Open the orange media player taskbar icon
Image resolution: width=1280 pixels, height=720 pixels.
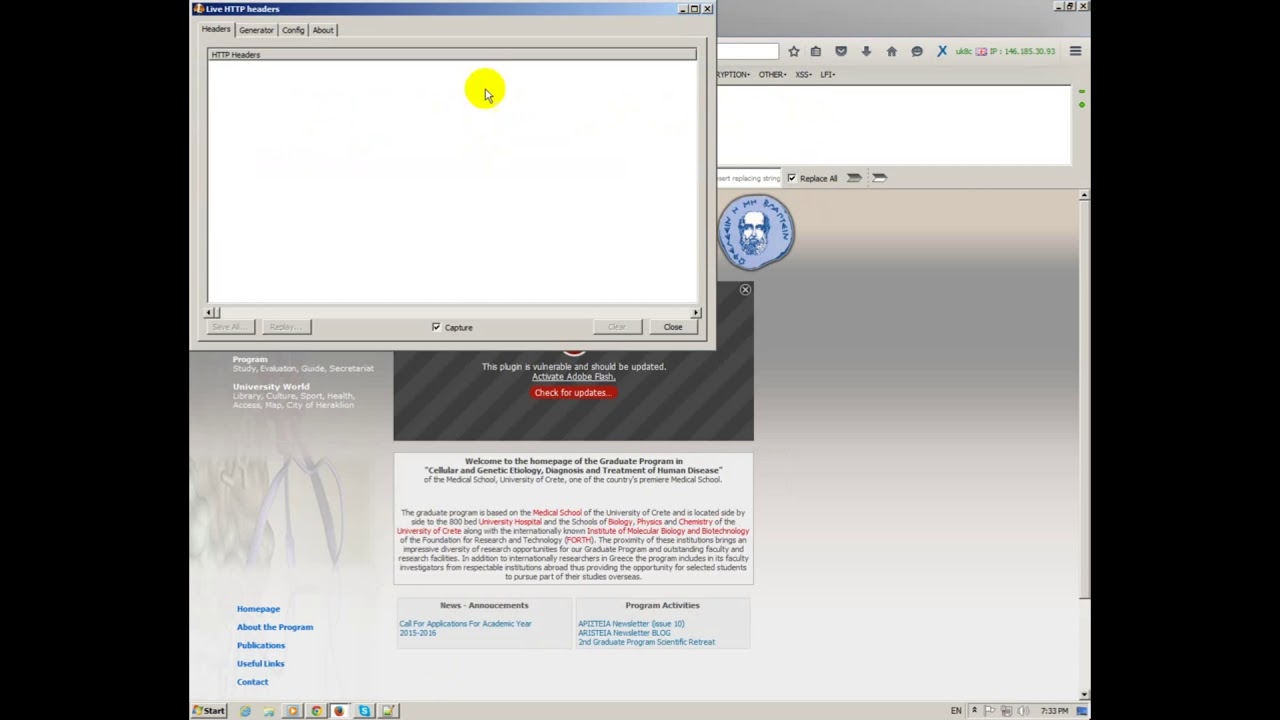click(293, 711)
